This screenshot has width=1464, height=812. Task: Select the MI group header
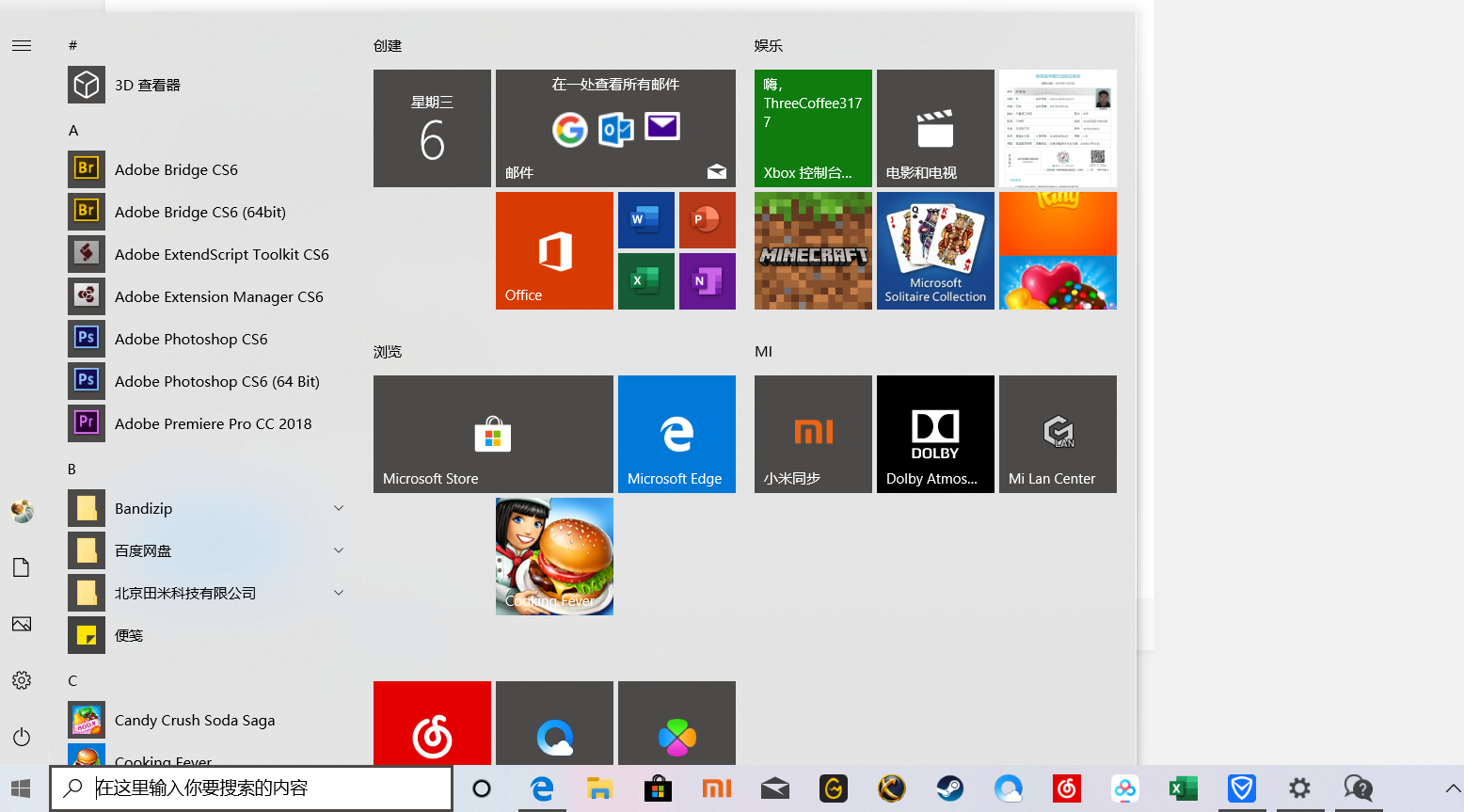coord(763,351)
